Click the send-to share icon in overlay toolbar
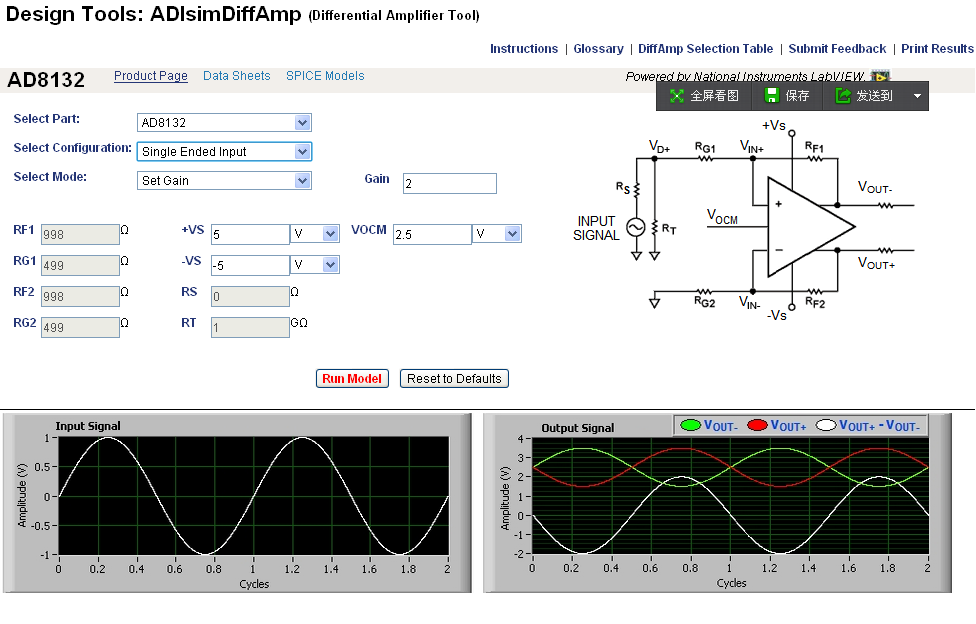The width and height of the screenshot is (976, 624). click(843, 95)
